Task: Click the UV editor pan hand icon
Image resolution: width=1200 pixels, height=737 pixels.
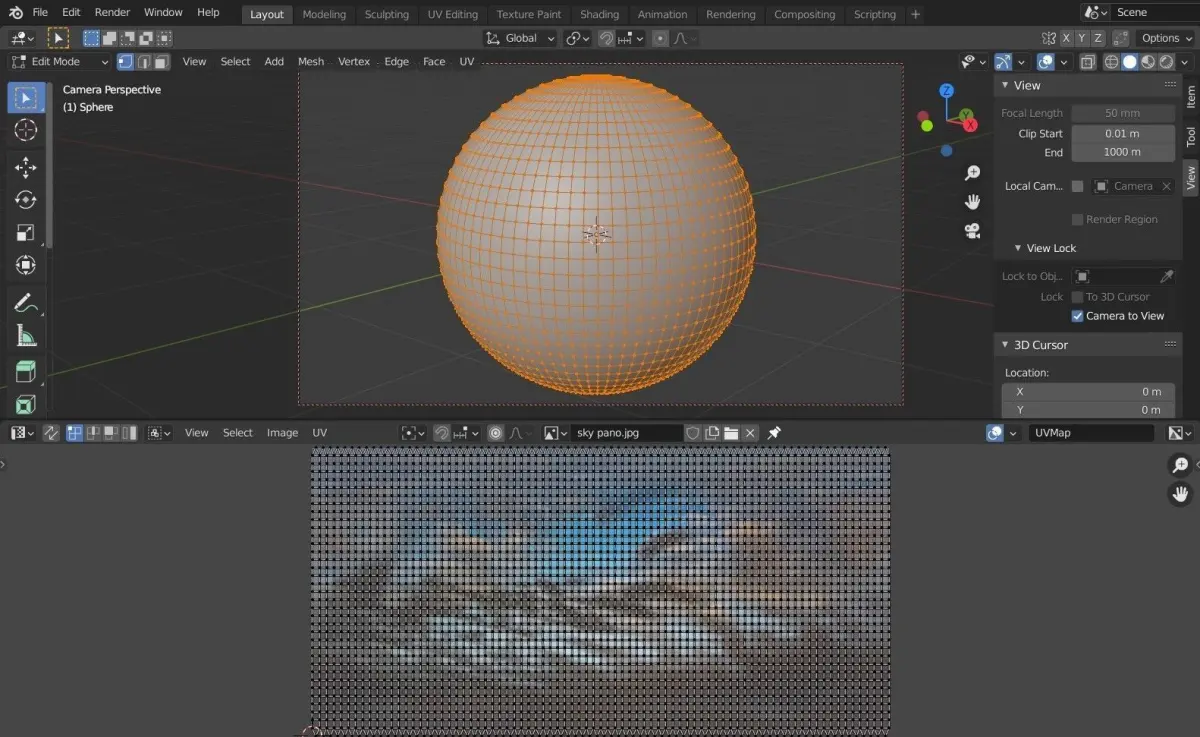Action: tap(1181, 494)
